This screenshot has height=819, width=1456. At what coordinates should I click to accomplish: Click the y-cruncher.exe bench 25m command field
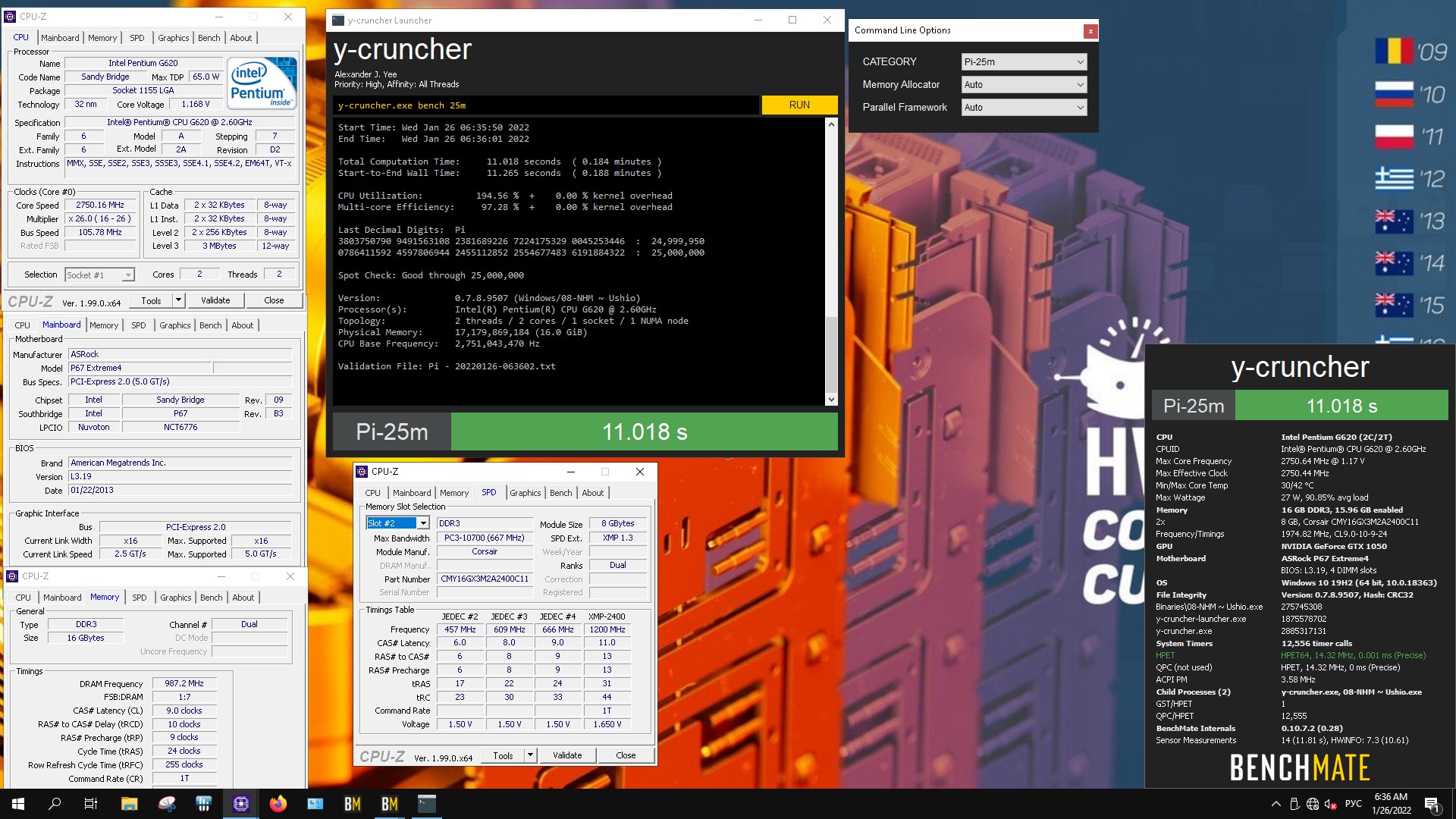coord(546,105)
